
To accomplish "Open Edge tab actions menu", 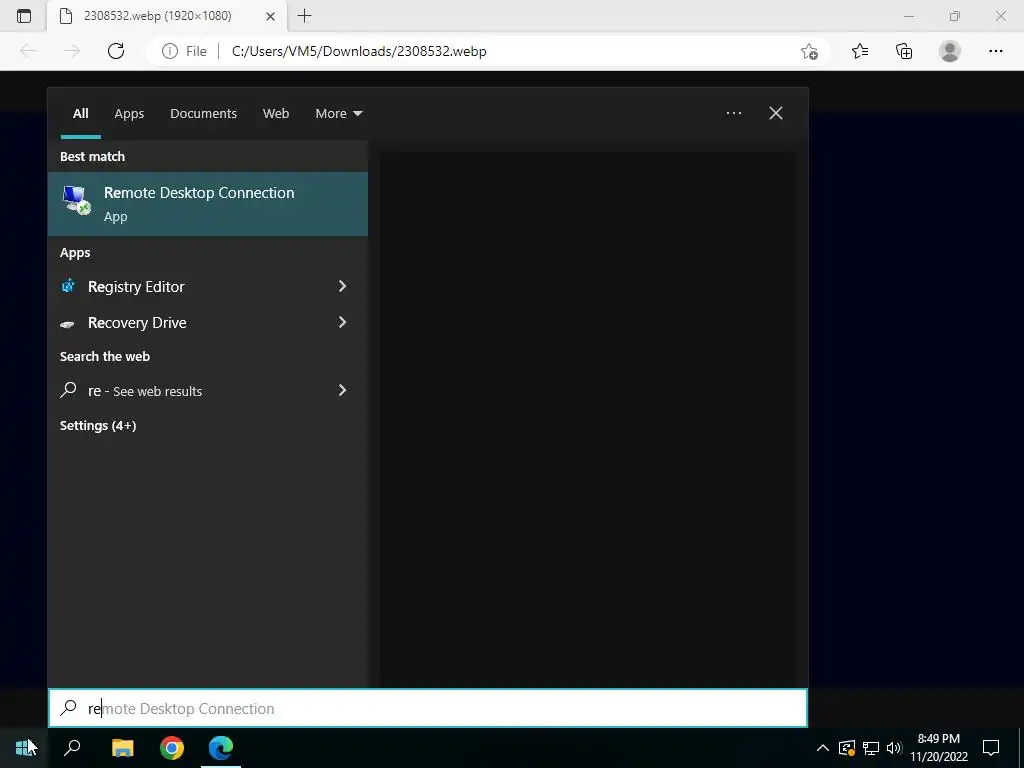I will click(x=24, y=16).
